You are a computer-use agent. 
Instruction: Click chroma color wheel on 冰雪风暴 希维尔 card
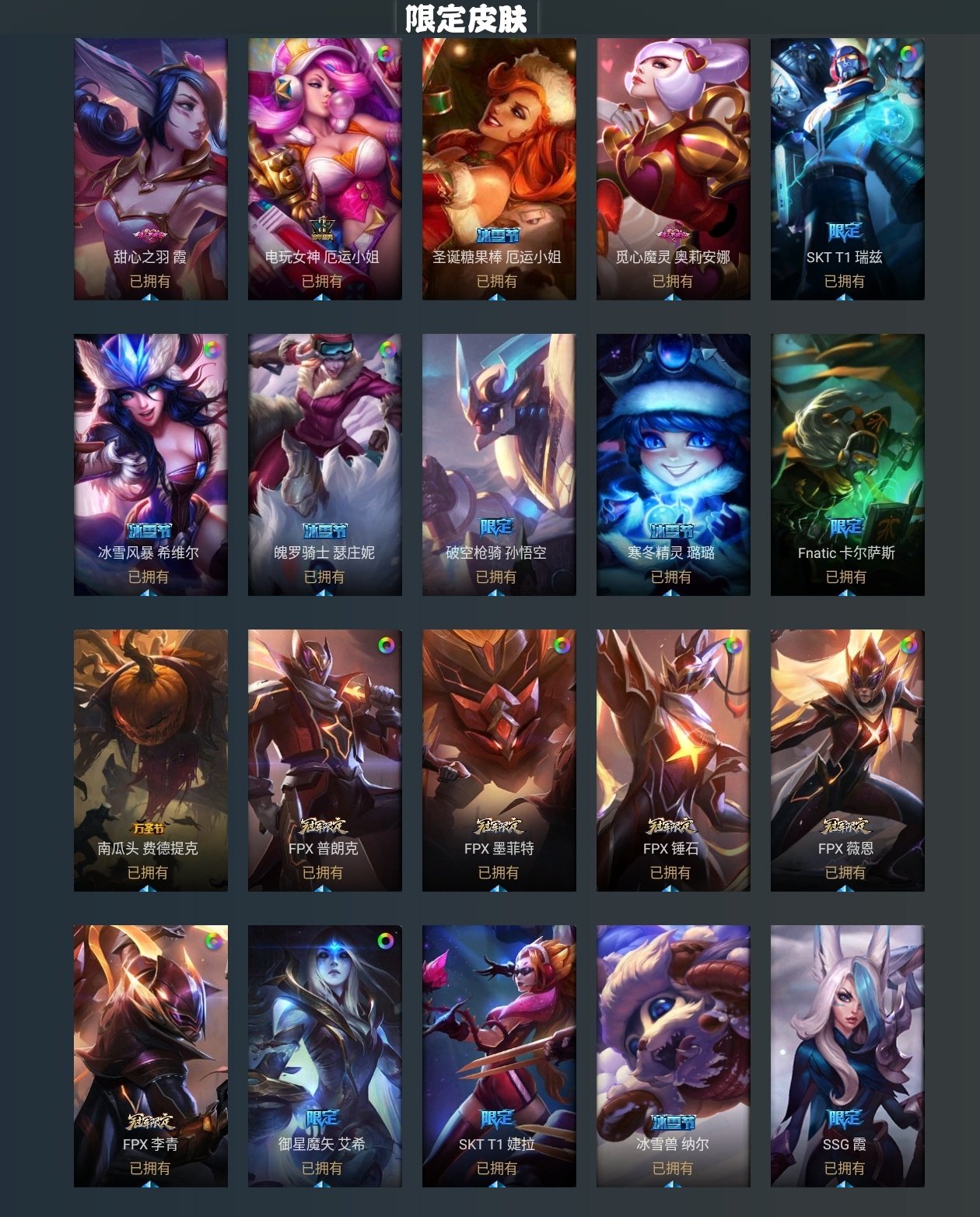pos(211,349)
